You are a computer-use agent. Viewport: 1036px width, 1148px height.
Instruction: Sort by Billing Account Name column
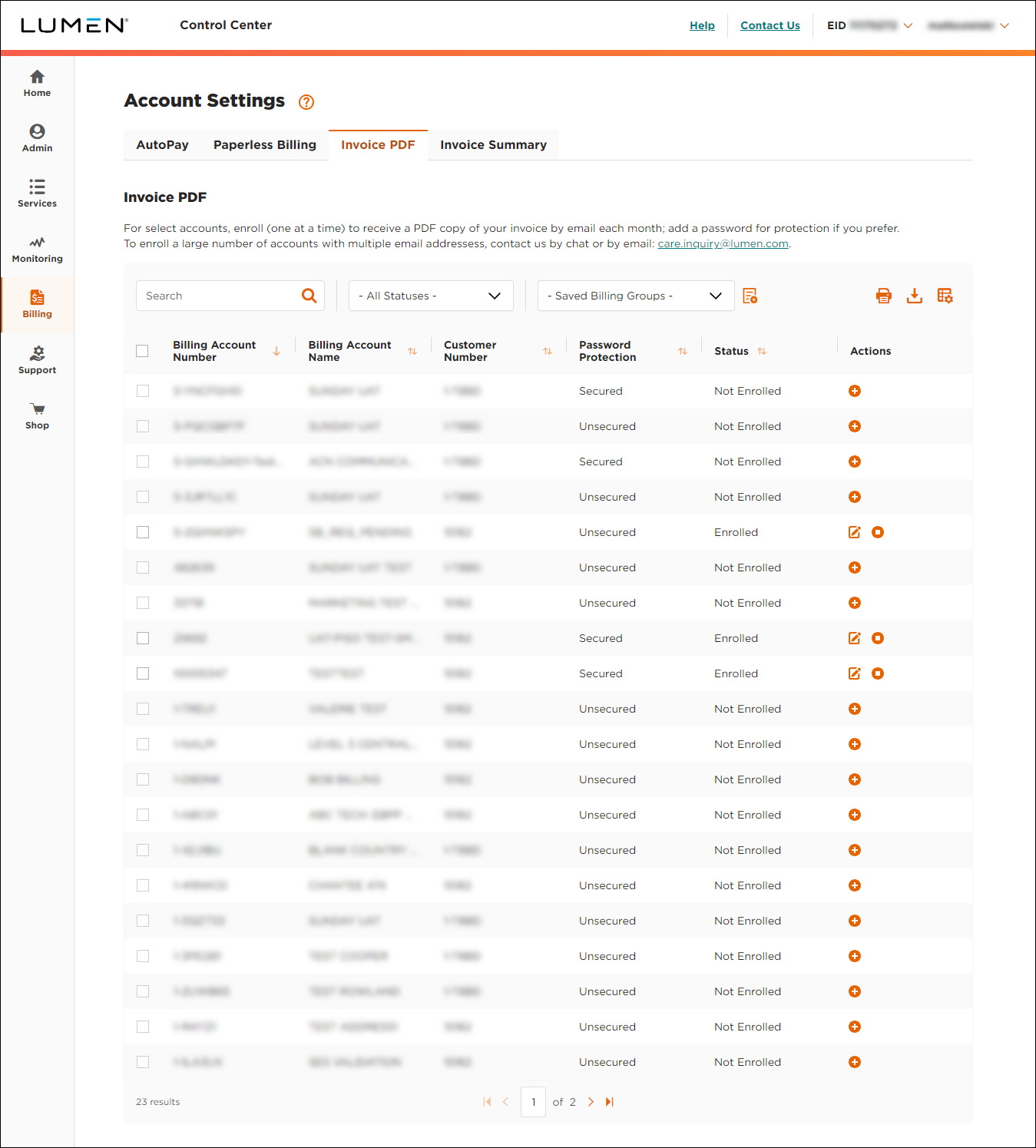click(412, 351)
